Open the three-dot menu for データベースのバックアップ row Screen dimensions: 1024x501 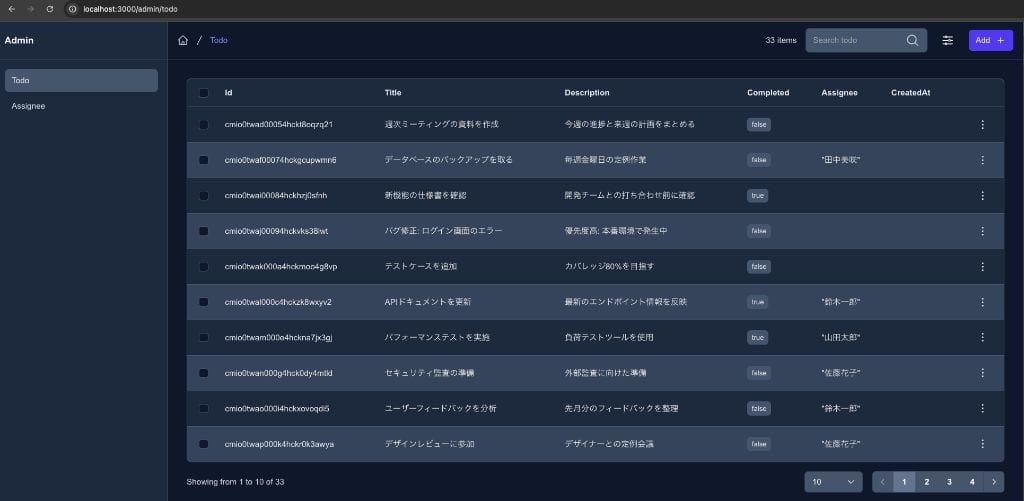pyautogui.click(x=982, y=160)
